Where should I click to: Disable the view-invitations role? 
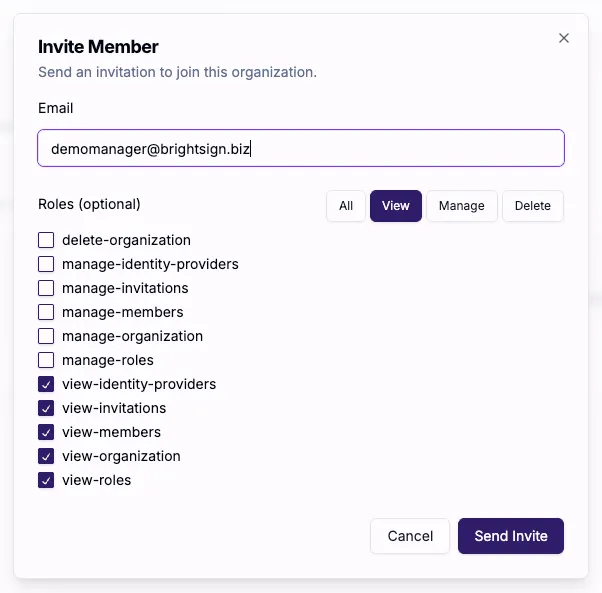[46, 408]
